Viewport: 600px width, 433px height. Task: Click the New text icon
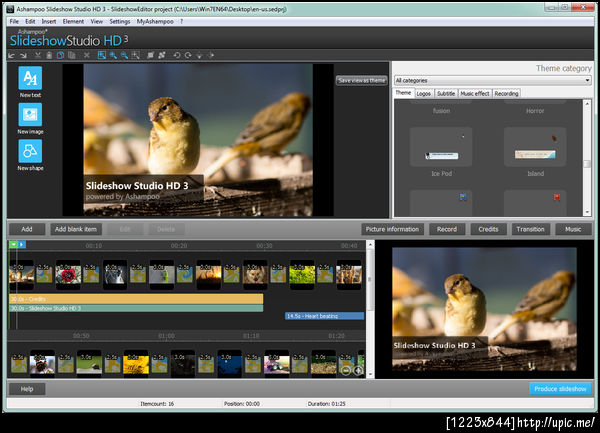point(29,78)
